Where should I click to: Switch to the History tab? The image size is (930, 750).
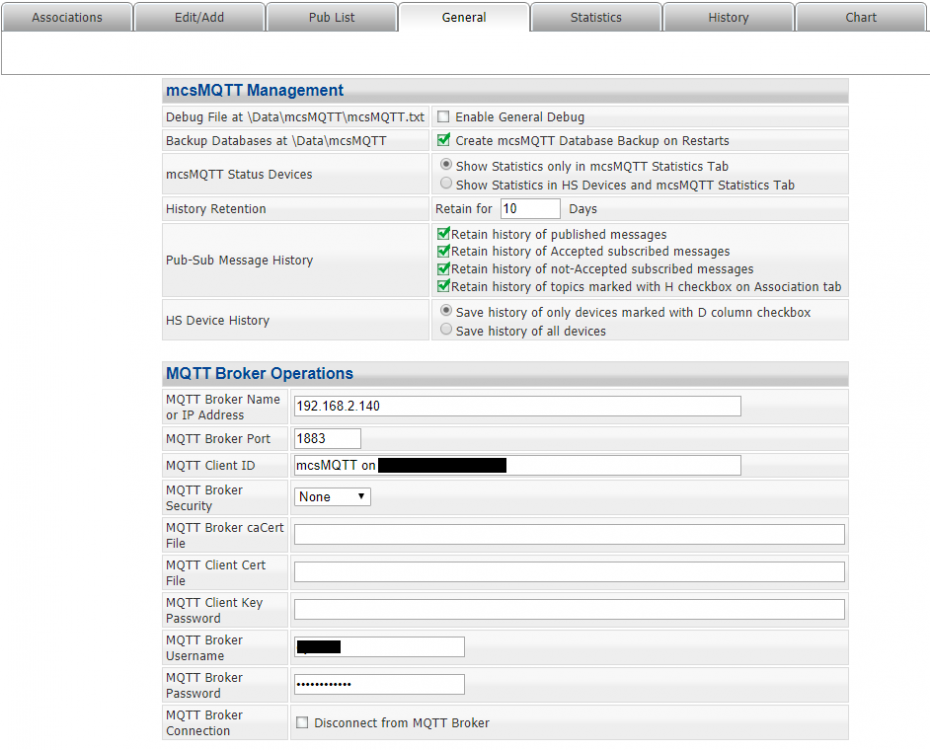pyautogui.click(x=728, y=17)
